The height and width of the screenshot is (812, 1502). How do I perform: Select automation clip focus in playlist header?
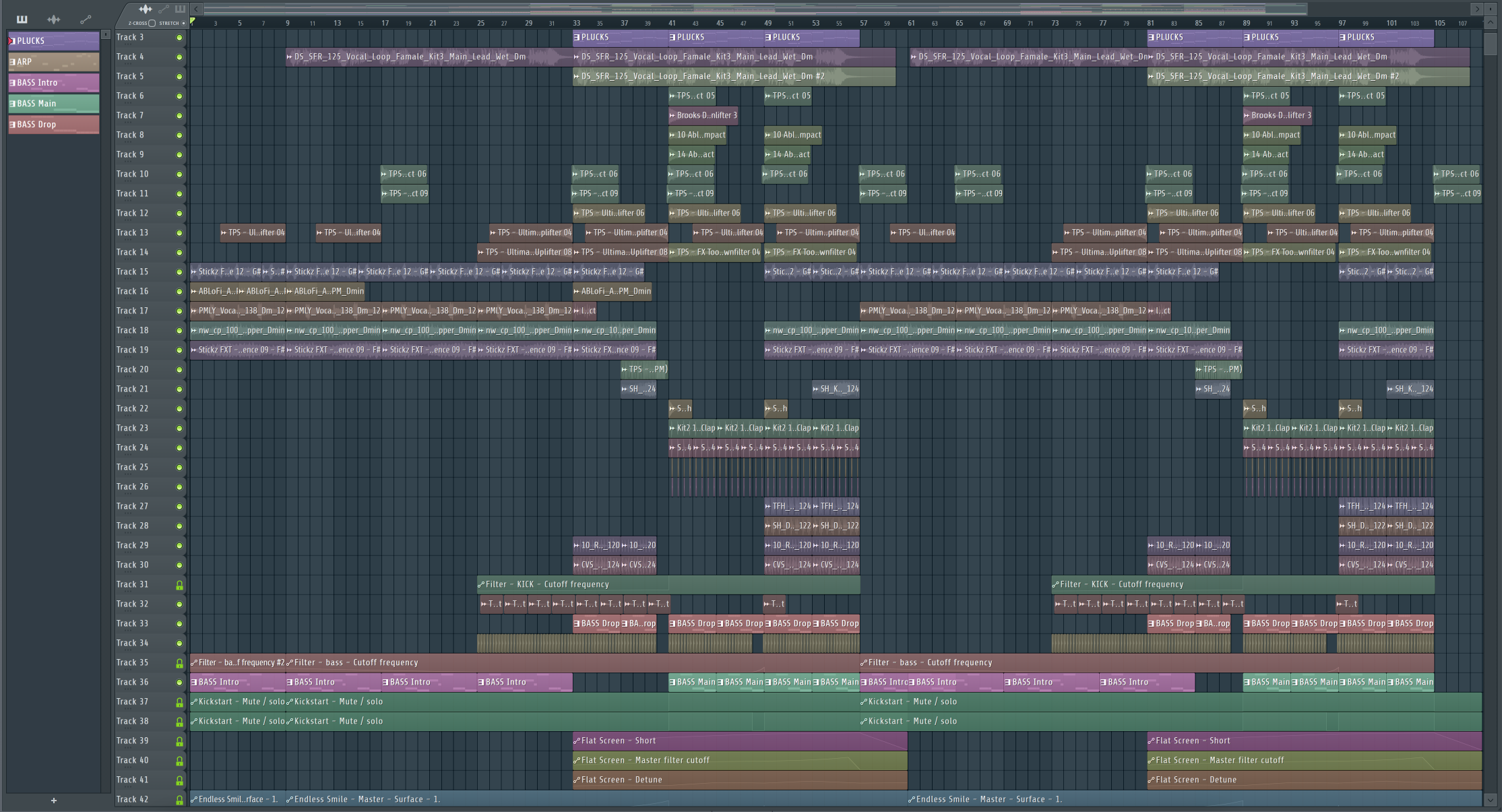[x=164, y=9]
